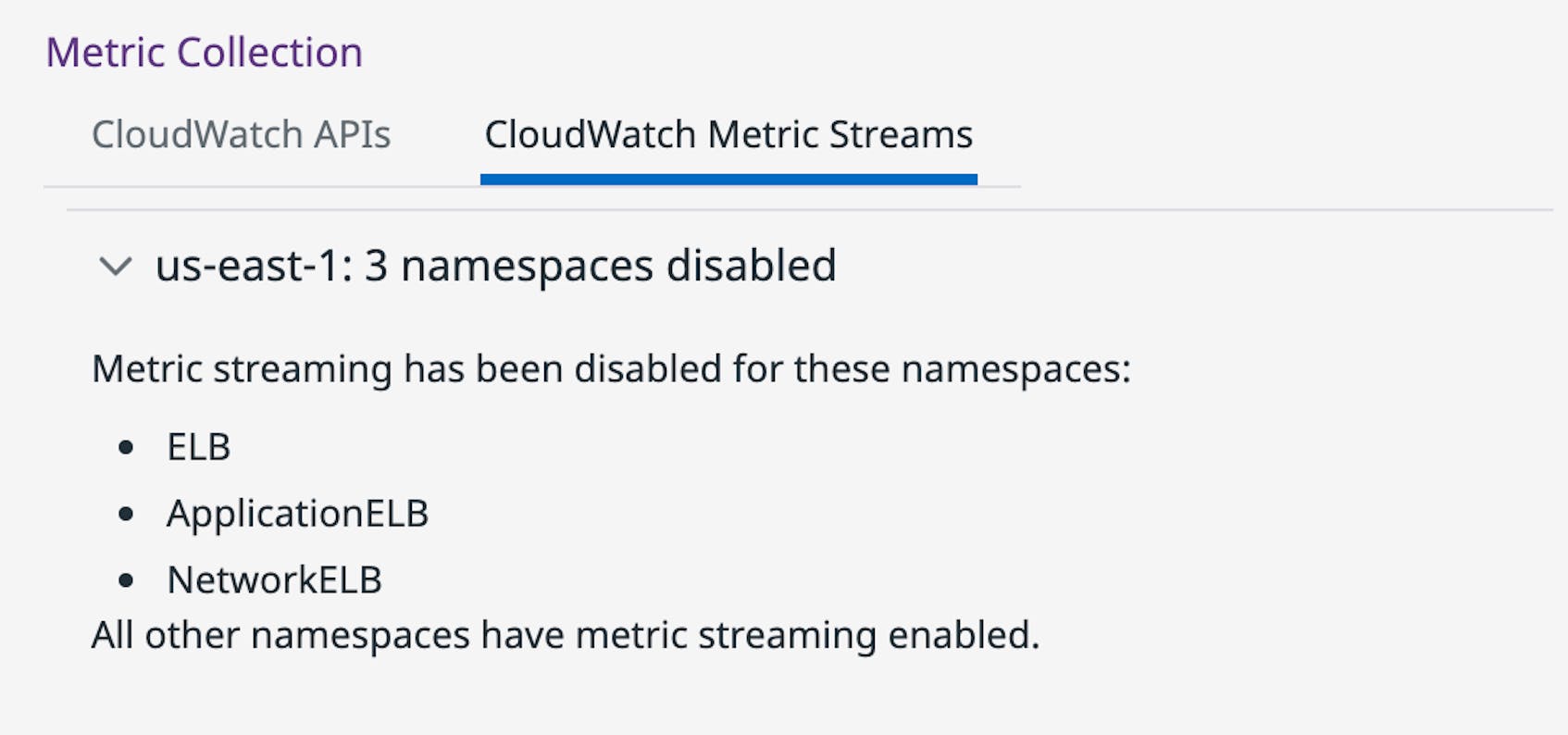Click the metric streaming disabled description text
1568x735 pixels.
coord(609,367)
